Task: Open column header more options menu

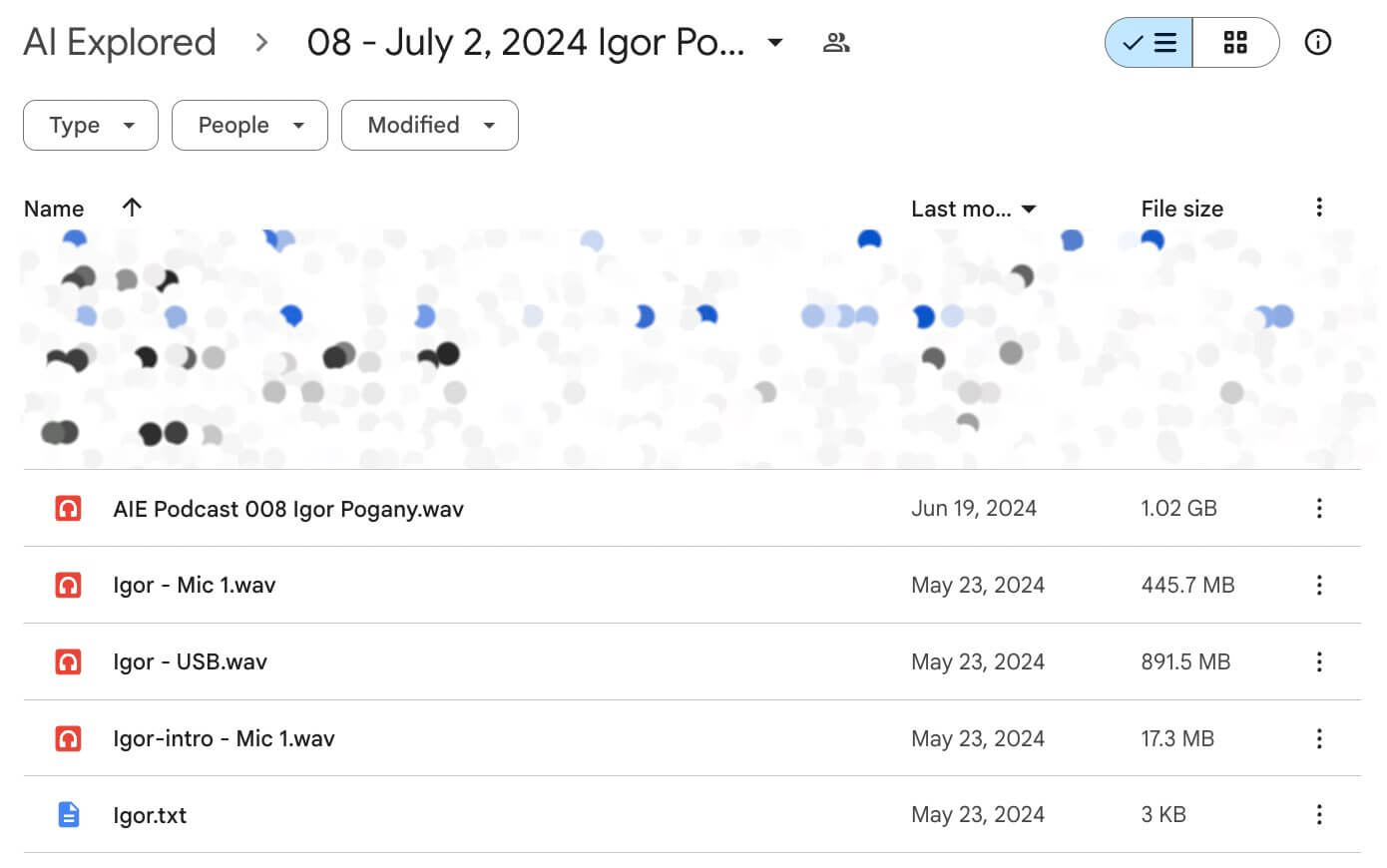Action: 1318,208
